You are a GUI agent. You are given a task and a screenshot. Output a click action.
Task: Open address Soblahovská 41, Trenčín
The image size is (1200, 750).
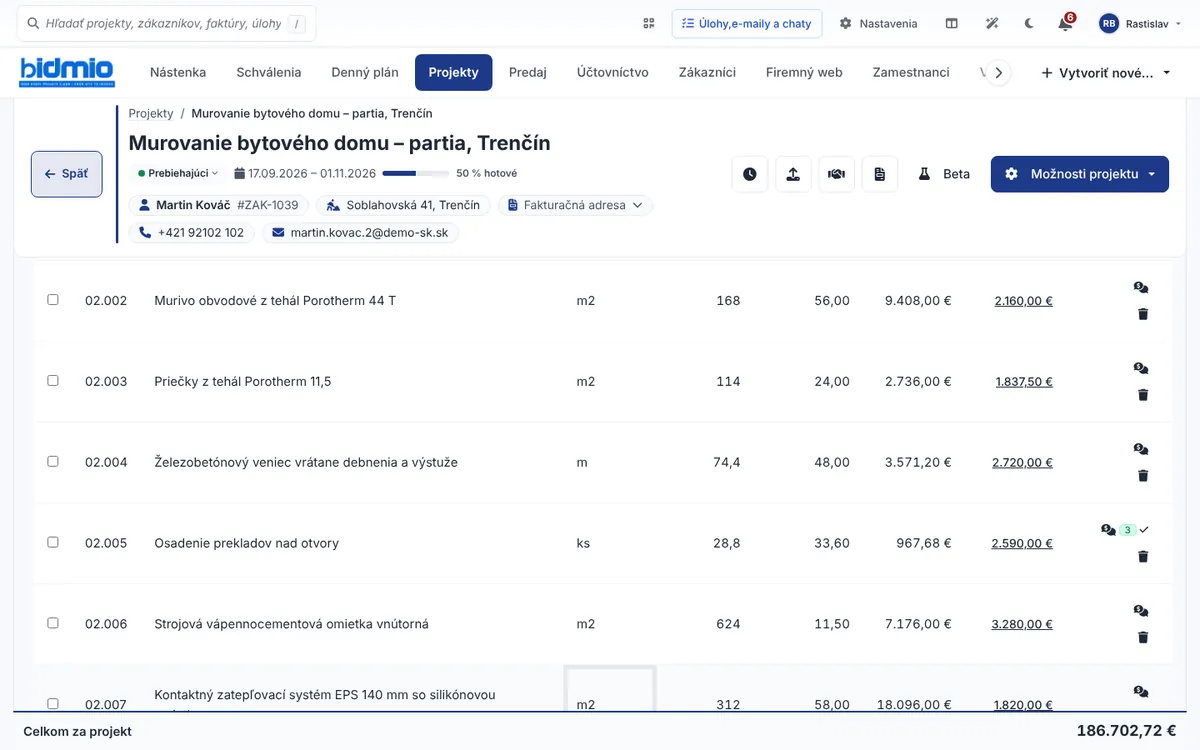(x=403, y=205)
